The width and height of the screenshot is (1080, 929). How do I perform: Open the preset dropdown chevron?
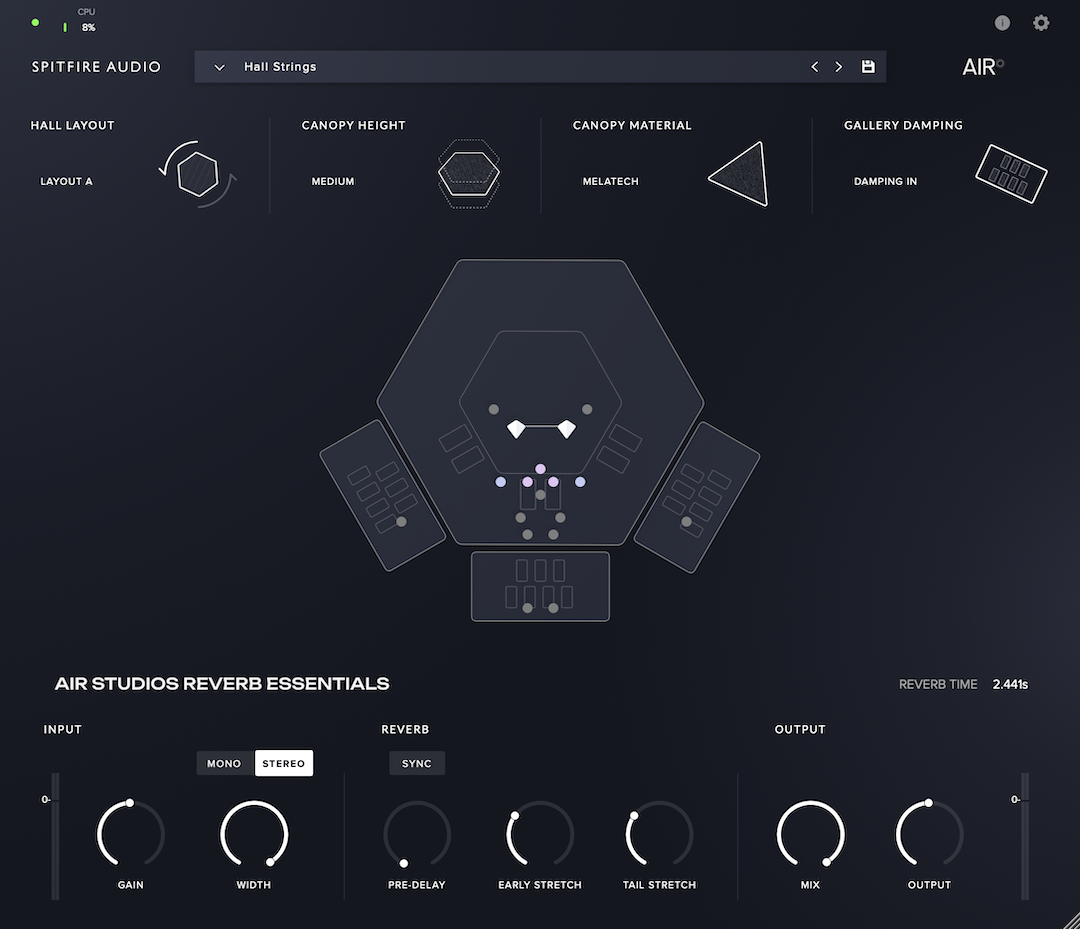pos(219,67)
